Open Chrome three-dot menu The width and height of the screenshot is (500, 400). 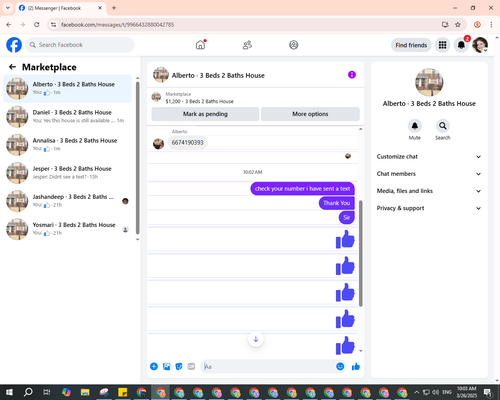[491, 24]
